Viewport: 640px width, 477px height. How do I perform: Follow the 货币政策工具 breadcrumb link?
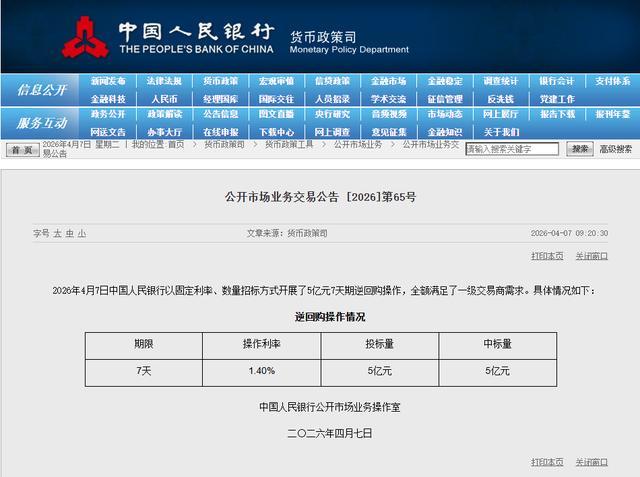pyautogui.click(x=289, y=144)
